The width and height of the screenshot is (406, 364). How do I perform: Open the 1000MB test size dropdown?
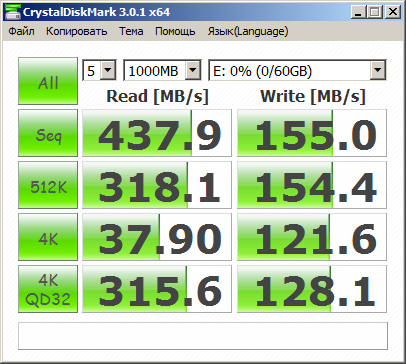[x=162, y=70]
